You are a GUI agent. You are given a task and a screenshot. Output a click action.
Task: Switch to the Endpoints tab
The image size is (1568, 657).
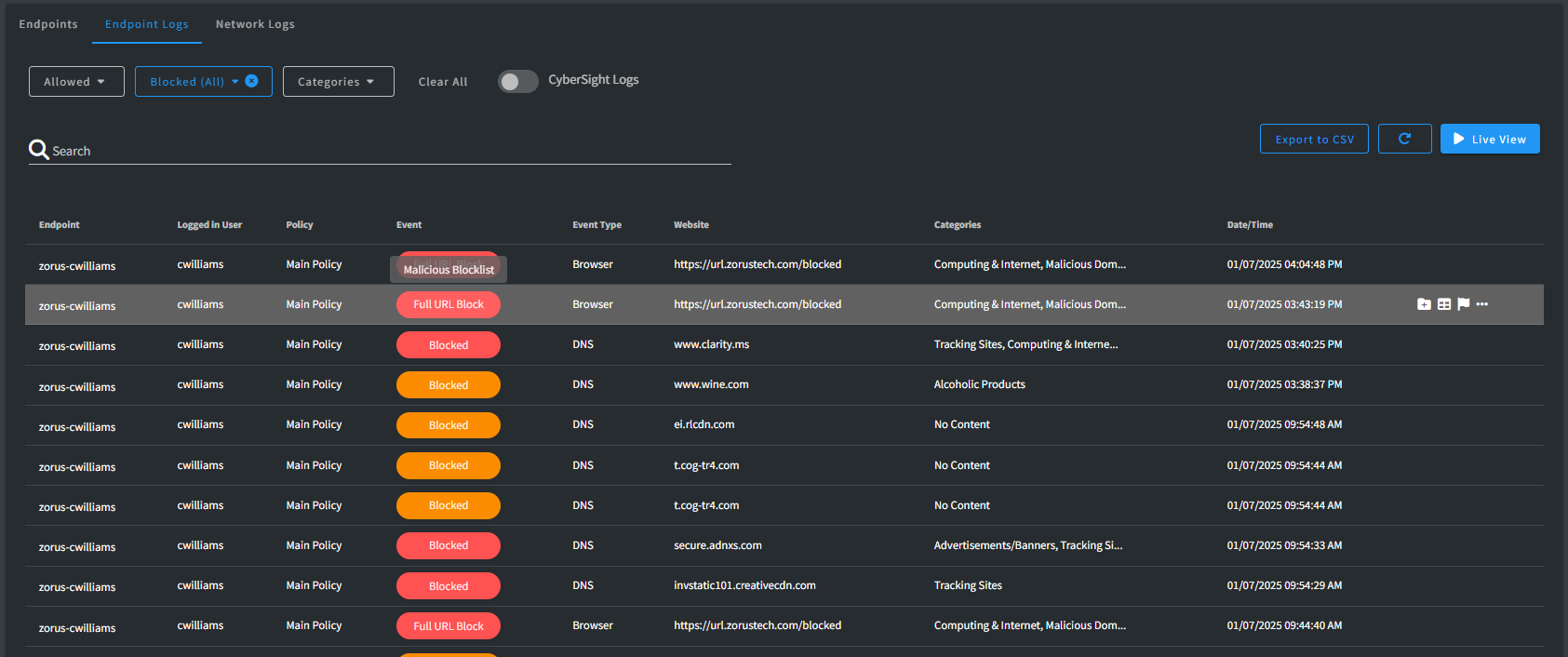[x=48, y=24]
